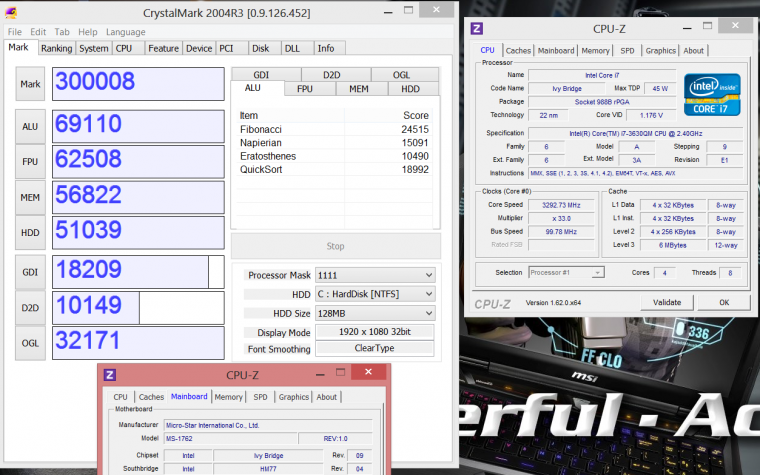The height and width of the screenshot is (475, 760).
Task: Open the Help menu in CrystalMark
Action: click(88, 32)
